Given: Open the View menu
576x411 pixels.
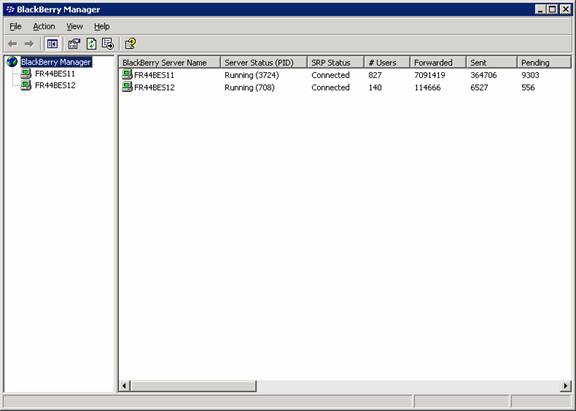Looking at the screenshot, I should pos(75,26).
